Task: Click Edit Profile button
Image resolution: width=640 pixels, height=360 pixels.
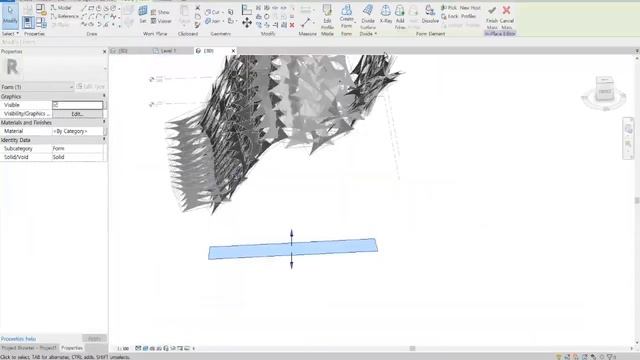Action: [327, 17]
